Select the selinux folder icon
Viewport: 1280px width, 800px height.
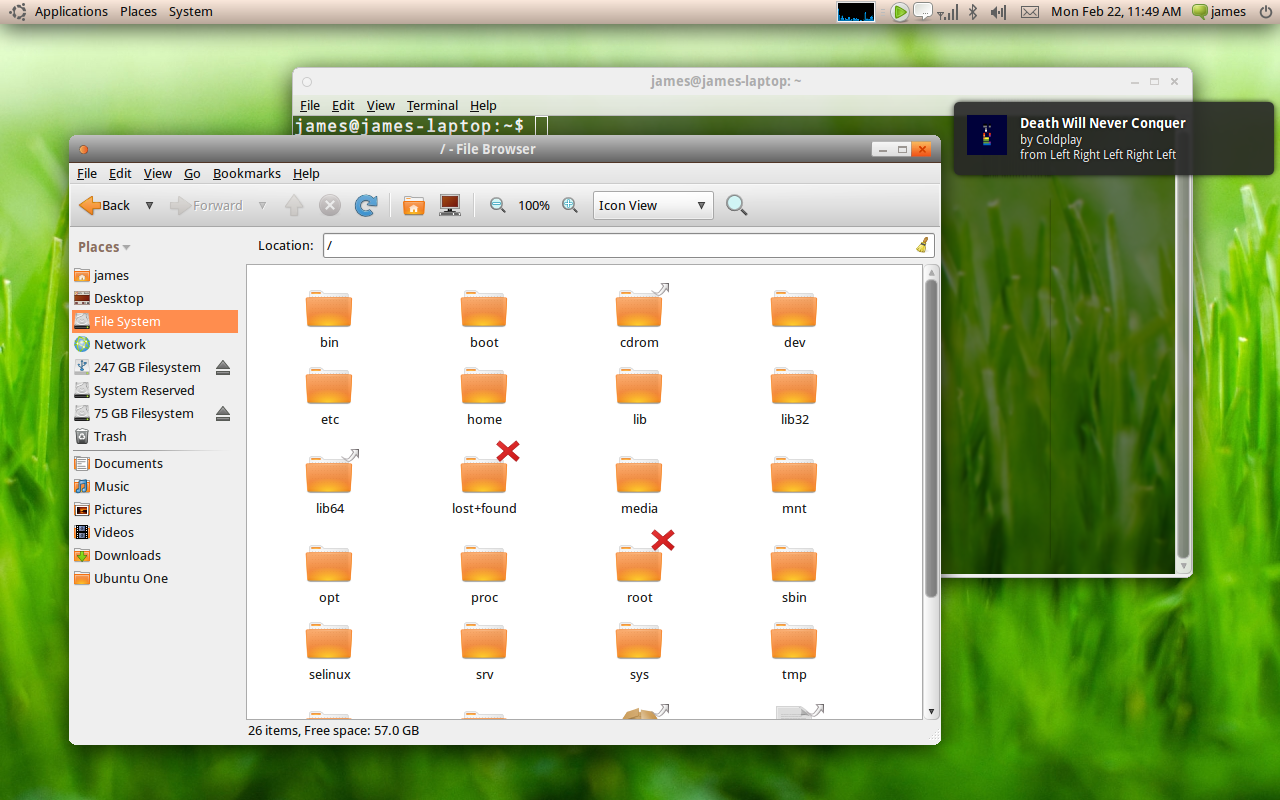pos(329,641)
